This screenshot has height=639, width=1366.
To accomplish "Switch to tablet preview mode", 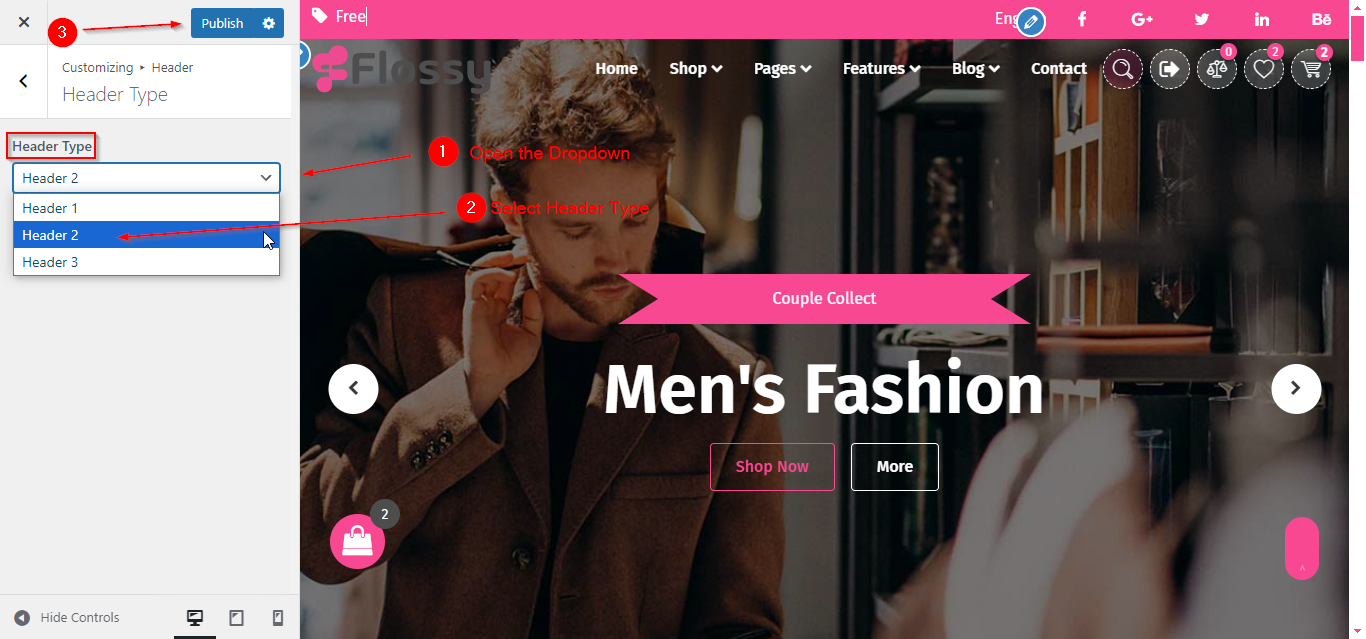I will pyautogui.click(x=236, y=618).
